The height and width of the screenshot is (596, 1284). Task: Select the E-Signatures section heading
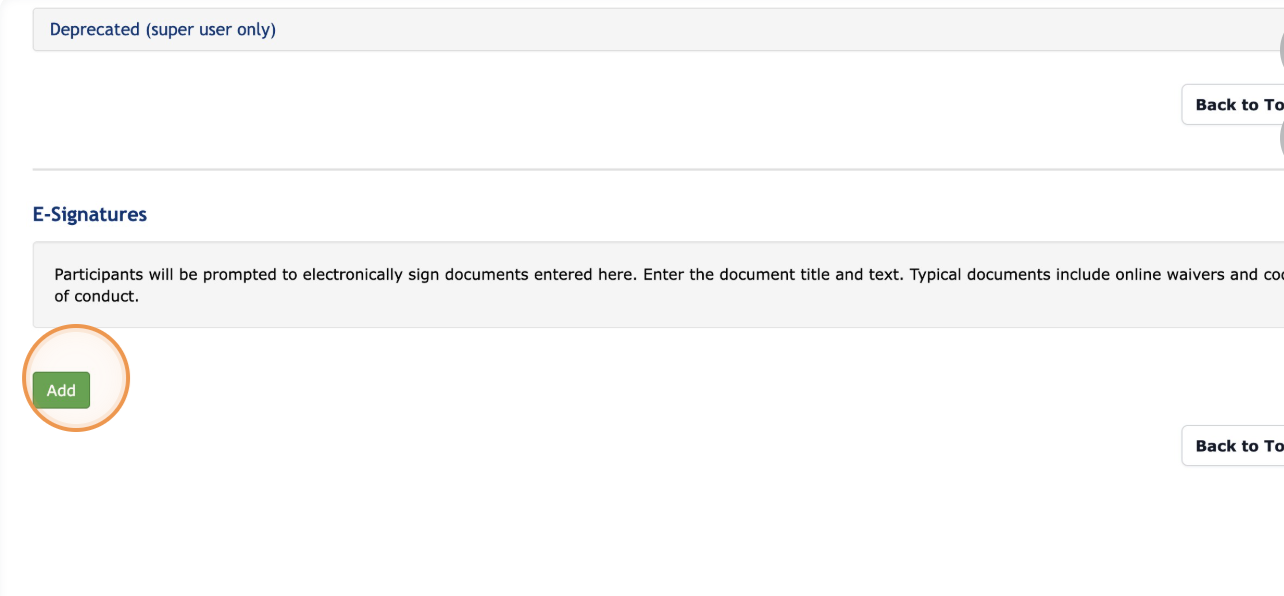90,215
